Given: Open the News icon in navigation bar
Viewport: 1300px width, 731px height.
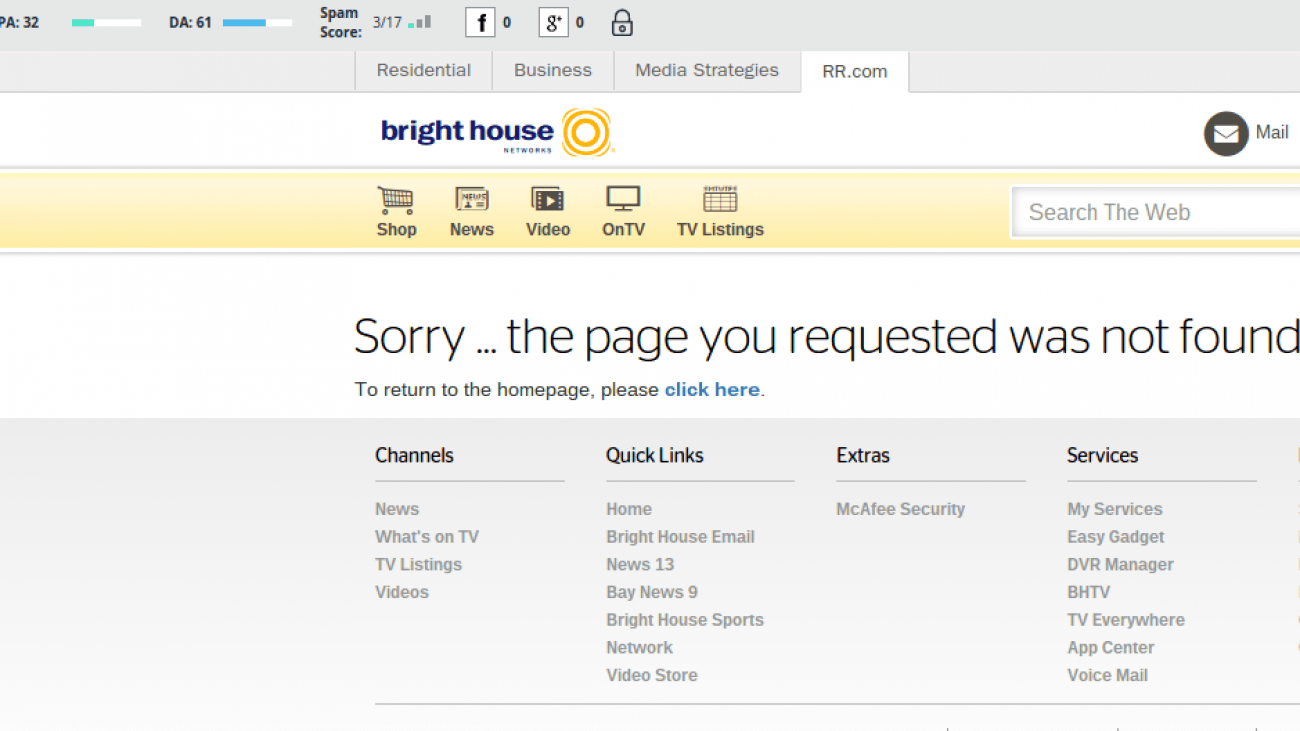Looking at the screenshot, I should point(472,199).
